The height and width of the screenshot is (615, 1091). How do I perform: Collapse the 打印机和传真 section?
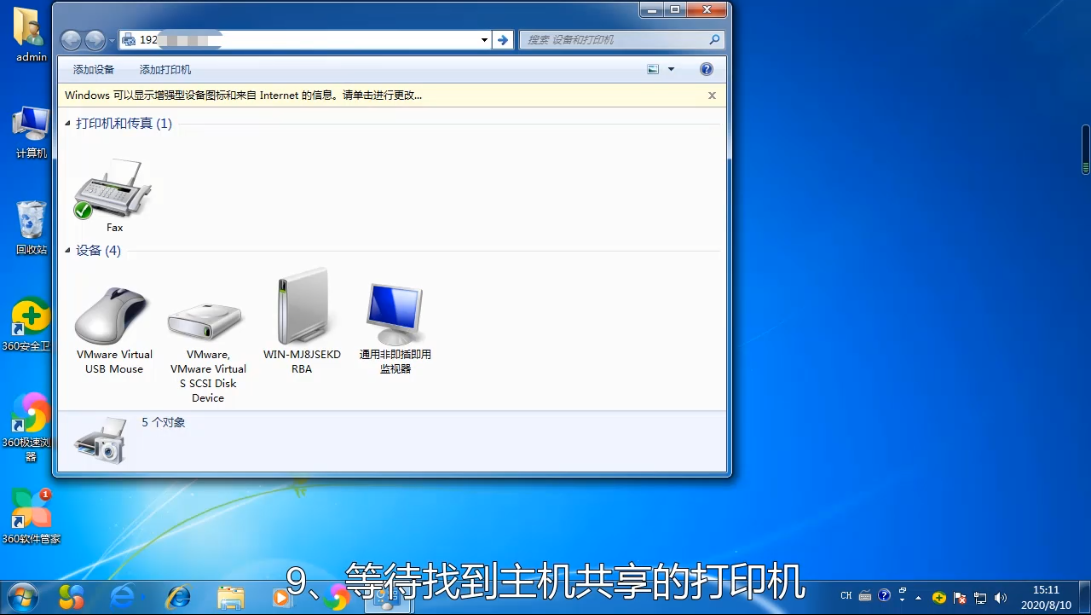coord(68,123)
